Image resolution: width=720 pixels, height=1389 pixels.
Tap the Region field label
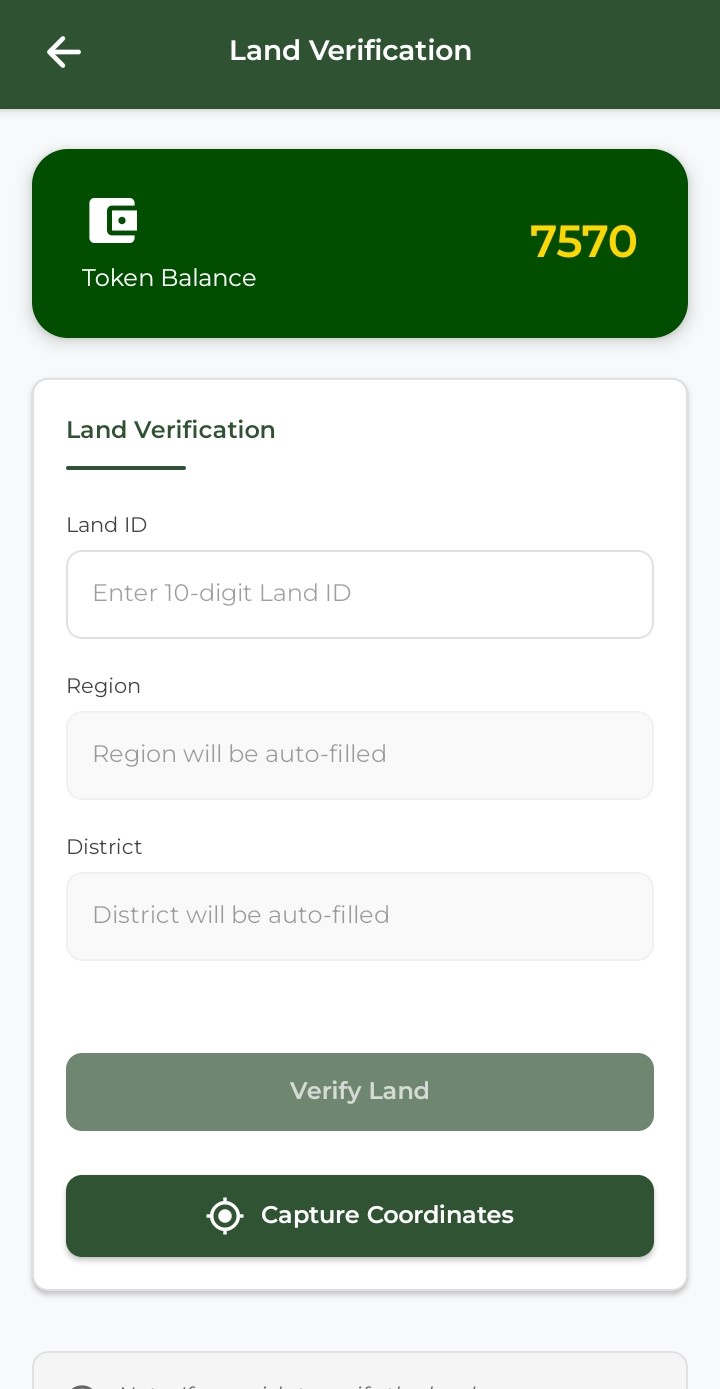click(104, 686)
